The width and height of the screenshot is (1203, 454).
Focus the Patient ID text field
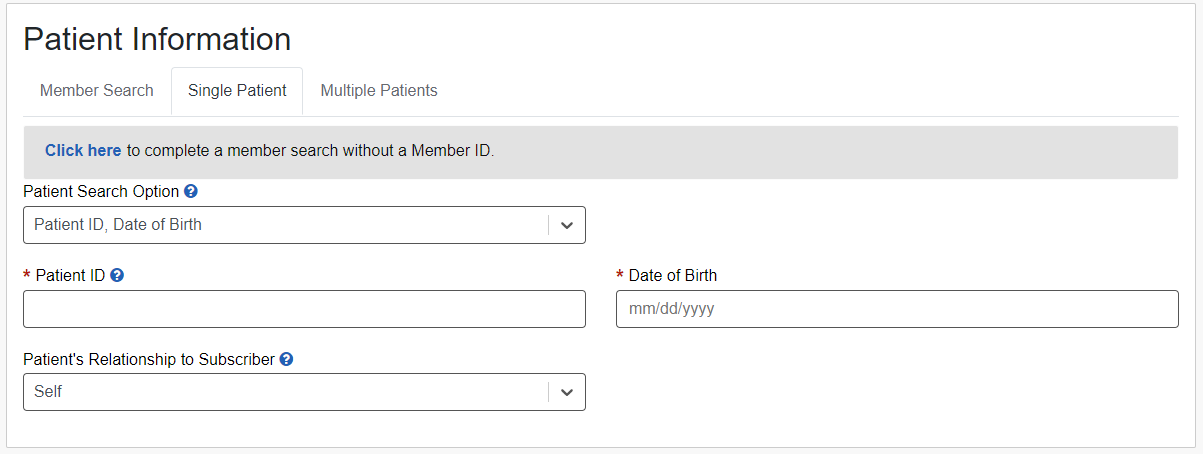click(304, 309)
